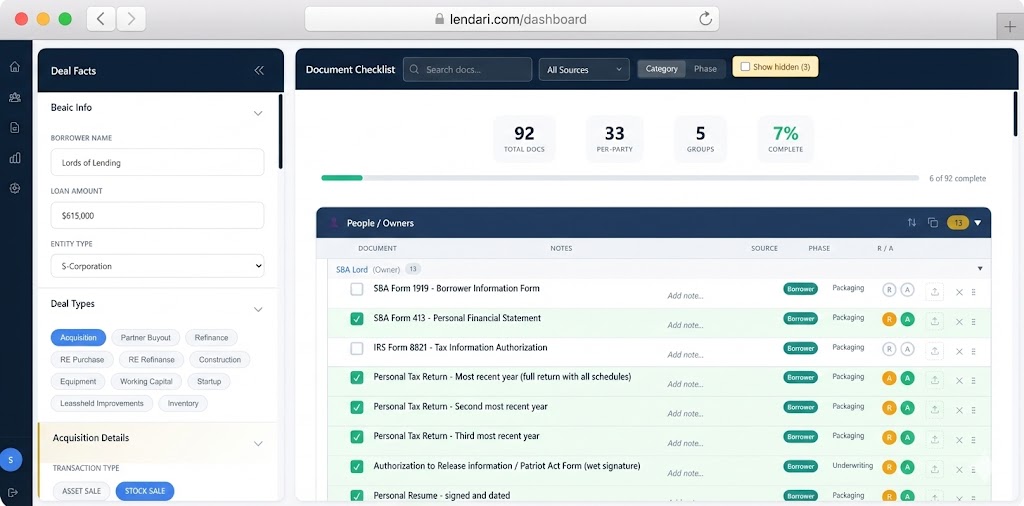Click the Borrower Name field
The width and height of the screenshot is (1024, 506).
tap(157, 162)
